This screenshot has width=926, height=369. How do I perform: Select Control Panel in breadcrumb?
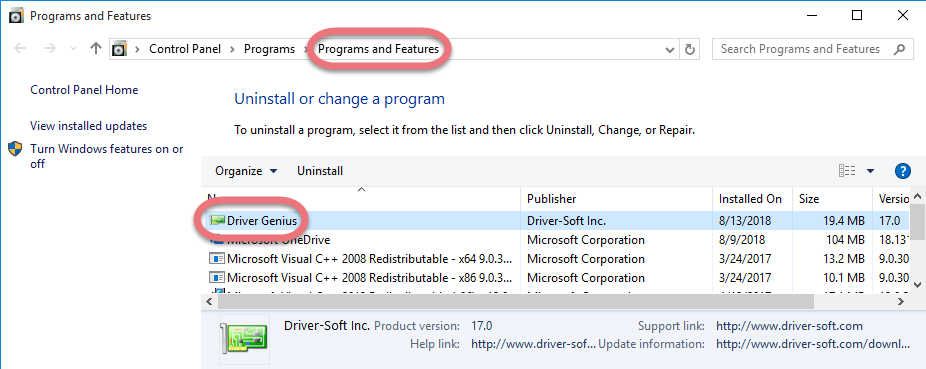pyautogui.click(x=185, y=49)
